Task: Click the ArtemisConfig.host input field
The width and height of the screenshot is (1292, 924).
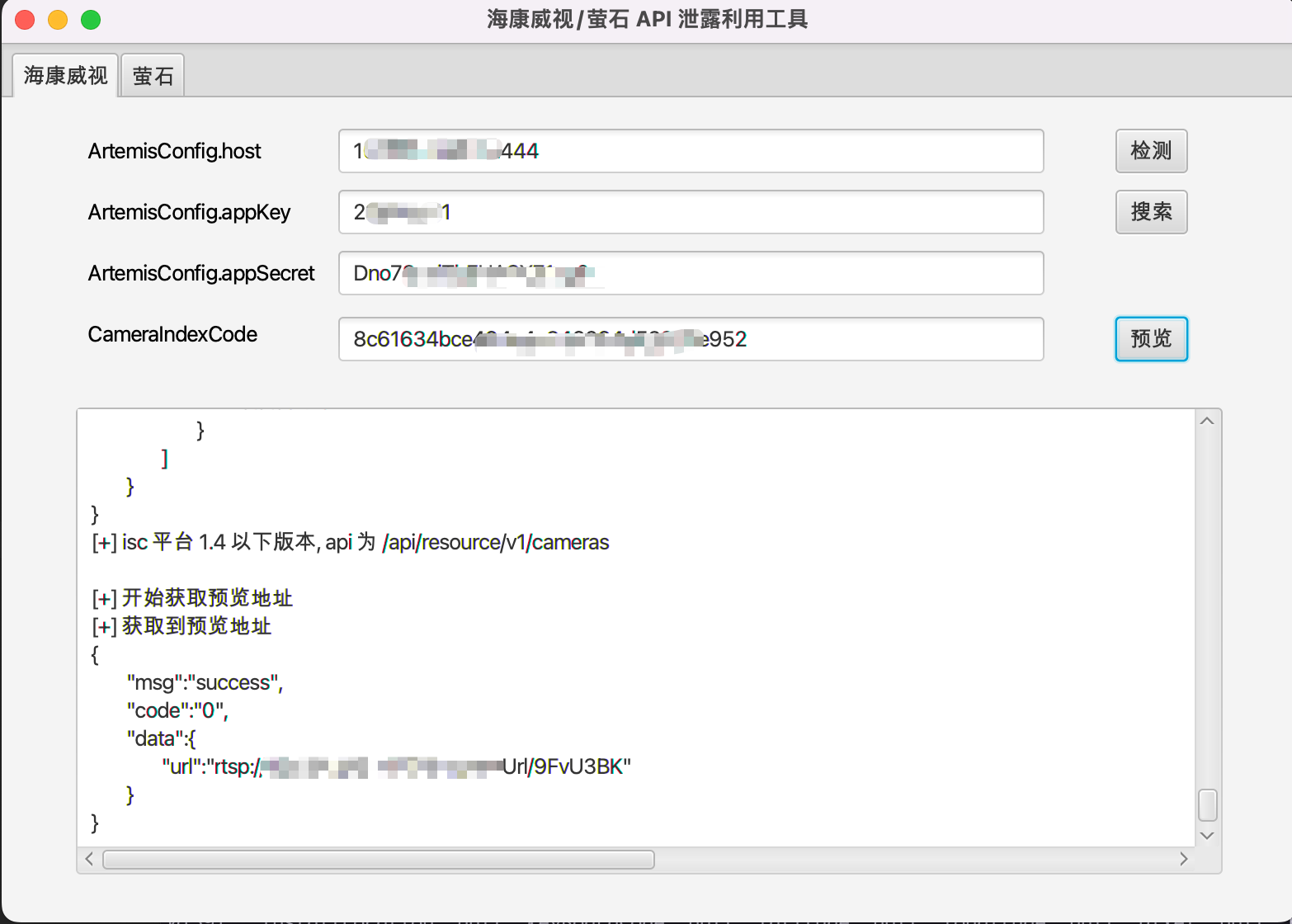Action: [x=691, y=151]
